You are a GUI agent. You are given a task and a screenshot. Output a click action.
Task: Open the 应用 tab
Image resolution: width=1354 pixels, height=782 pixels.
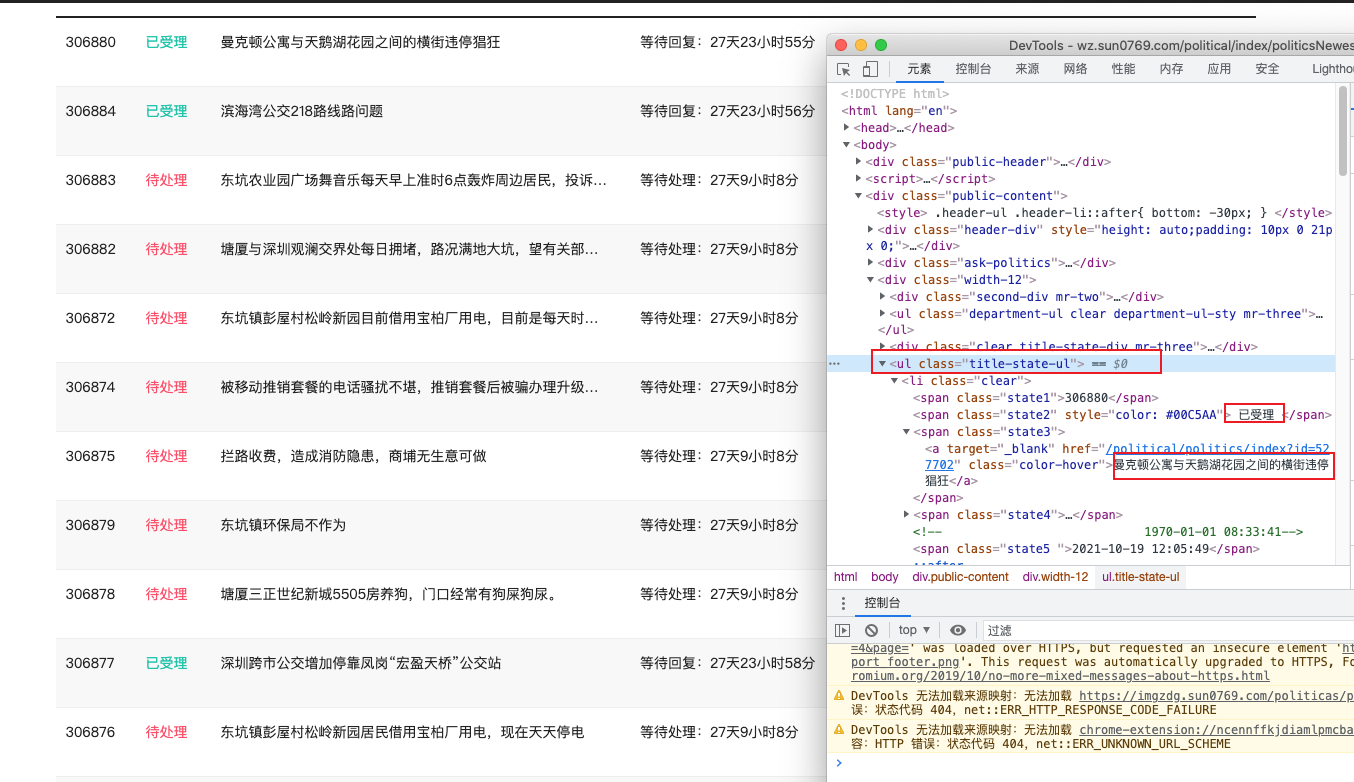tap(1219, 69)
